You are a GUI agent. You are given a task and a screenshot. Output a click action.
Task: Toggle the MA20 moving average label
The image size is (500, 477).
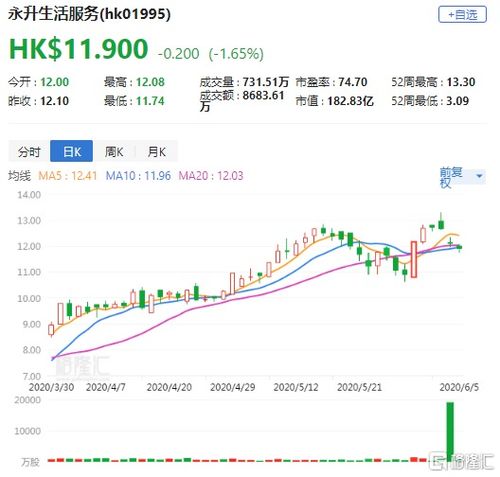click(211, 176)
